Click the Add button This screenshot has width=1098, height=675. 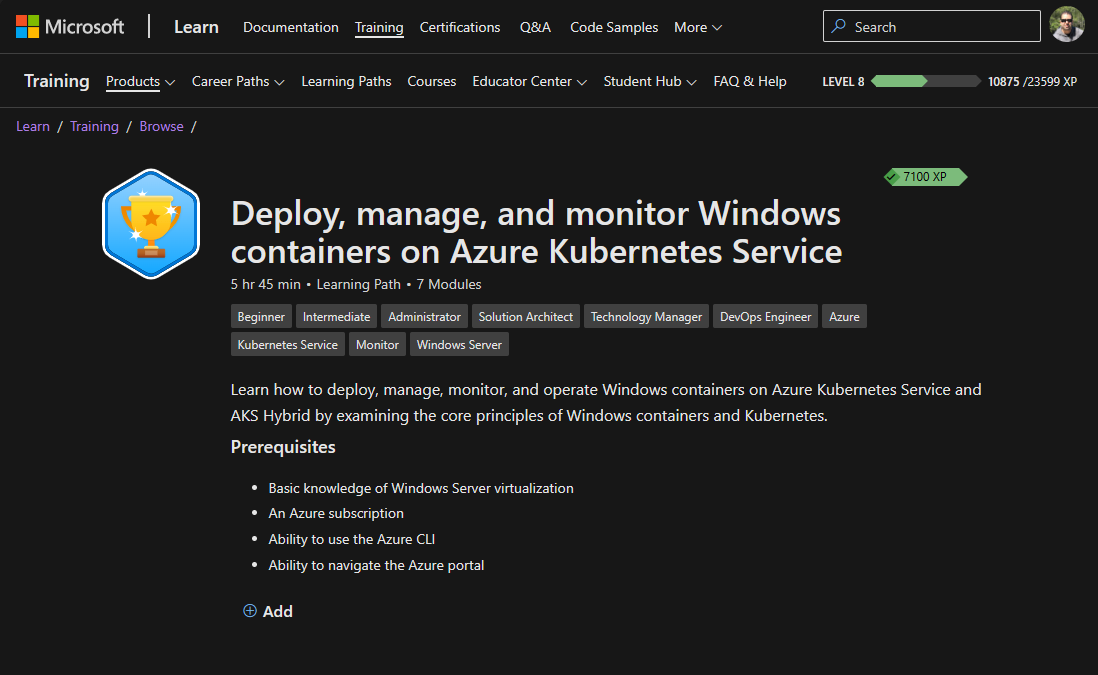point(267,611)
